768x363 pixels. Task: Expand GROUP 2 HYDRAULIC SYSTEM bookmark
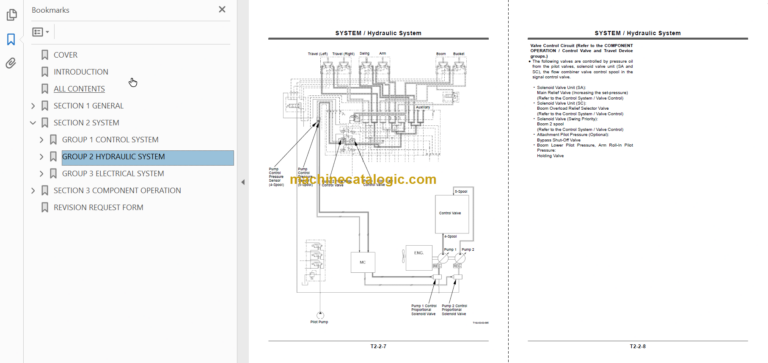pos(42,157)
